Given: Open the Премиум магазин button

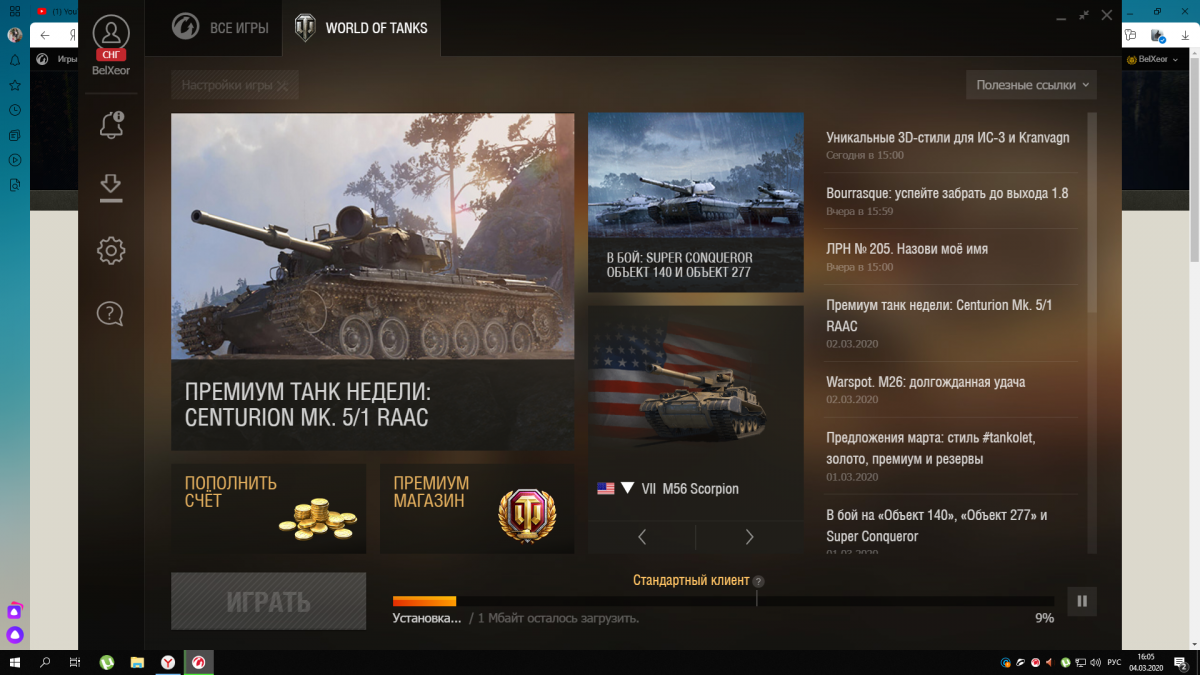Looking at the screenshot, I should [477, 508].
